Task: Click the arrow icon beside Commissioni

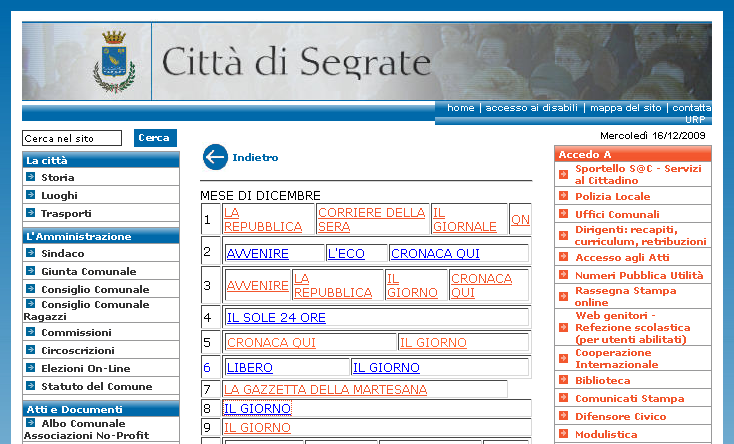Action: (31, 332)
